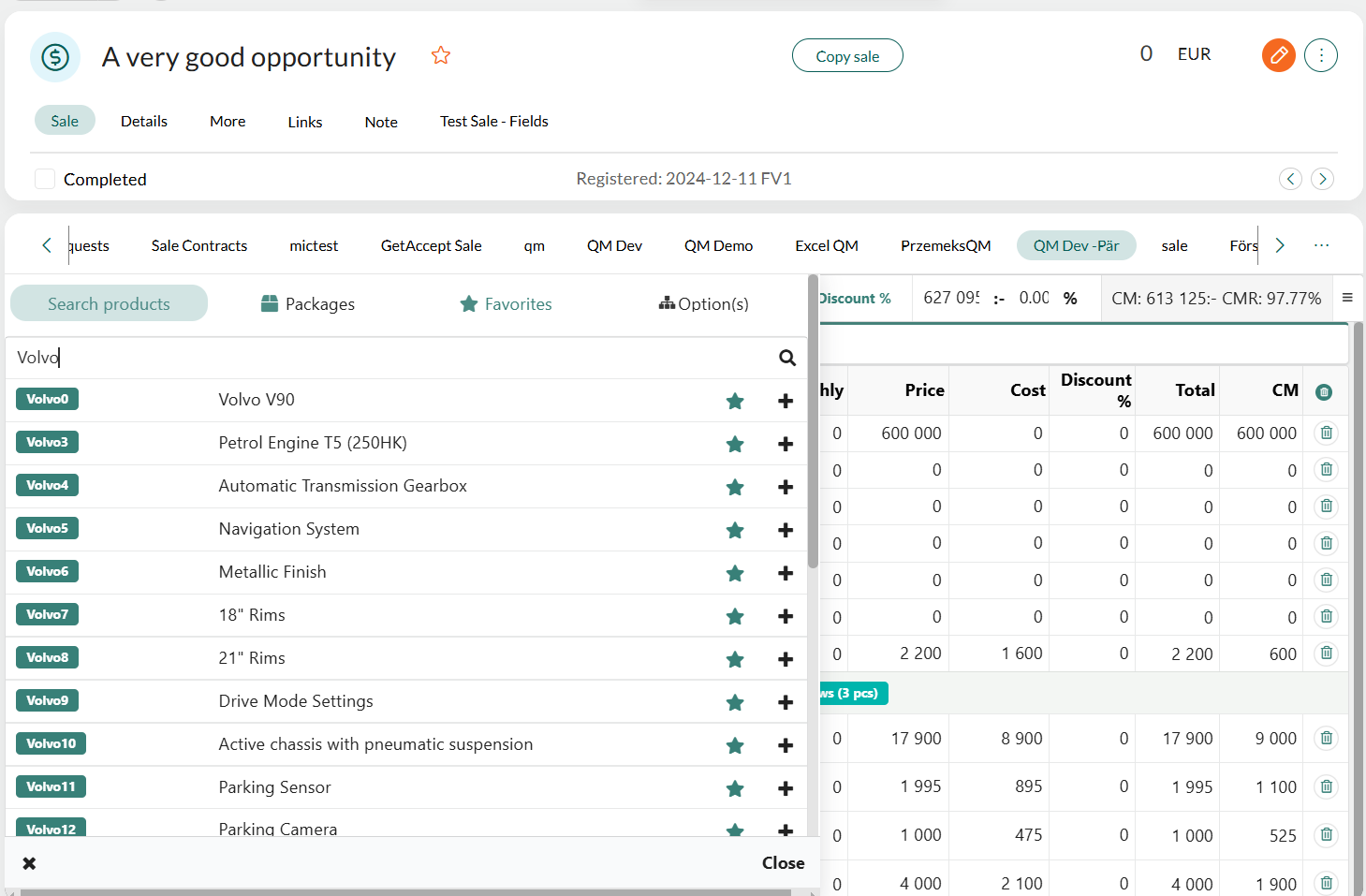Delete the 1 995 price row

pos(1327,786)
